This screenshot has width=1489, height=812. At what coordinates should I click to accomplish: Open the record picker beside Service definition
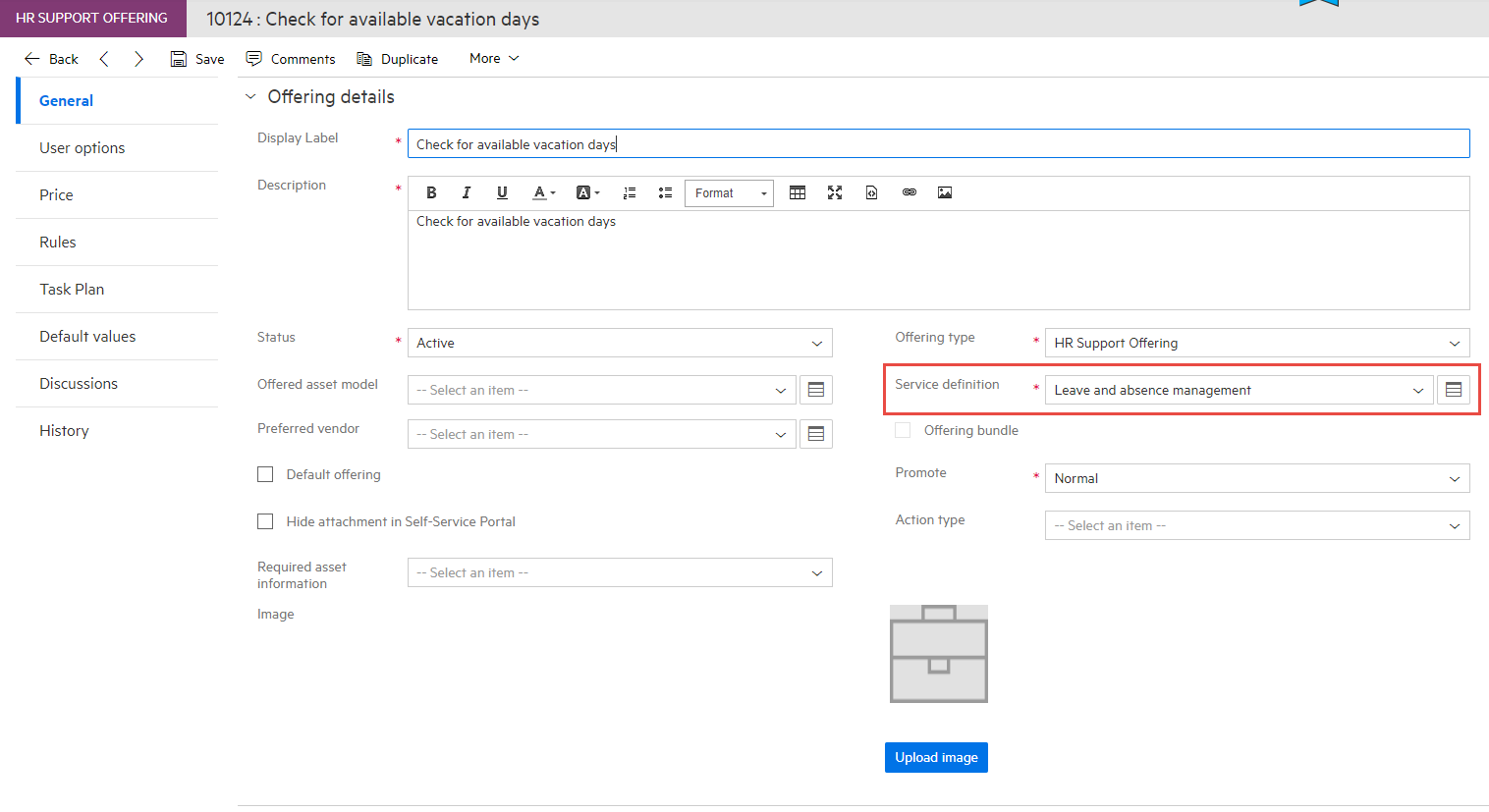[1454, 389]
